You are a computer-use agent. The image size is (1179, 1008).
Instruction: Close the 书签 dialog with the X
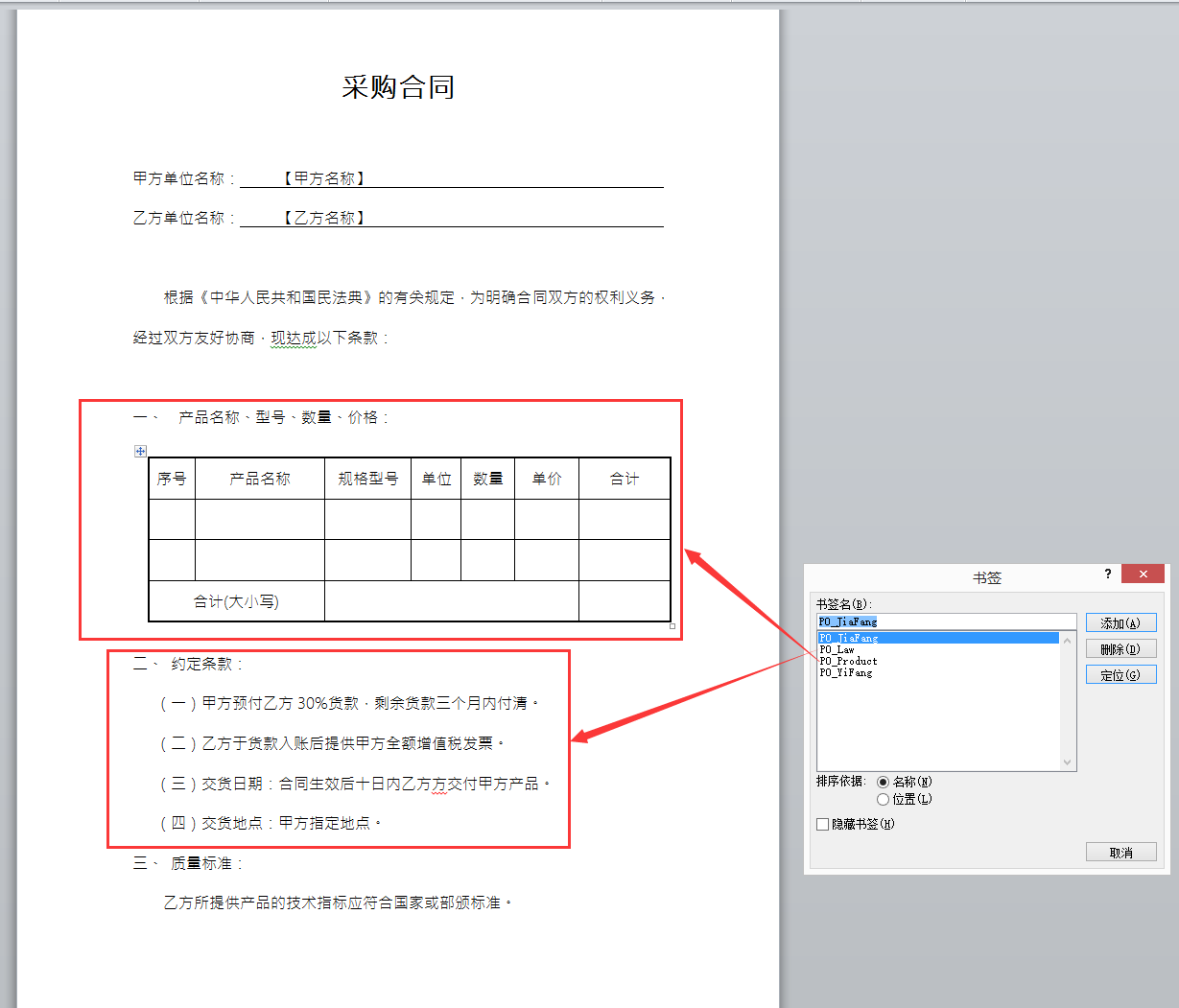[x=1143, y=574]
